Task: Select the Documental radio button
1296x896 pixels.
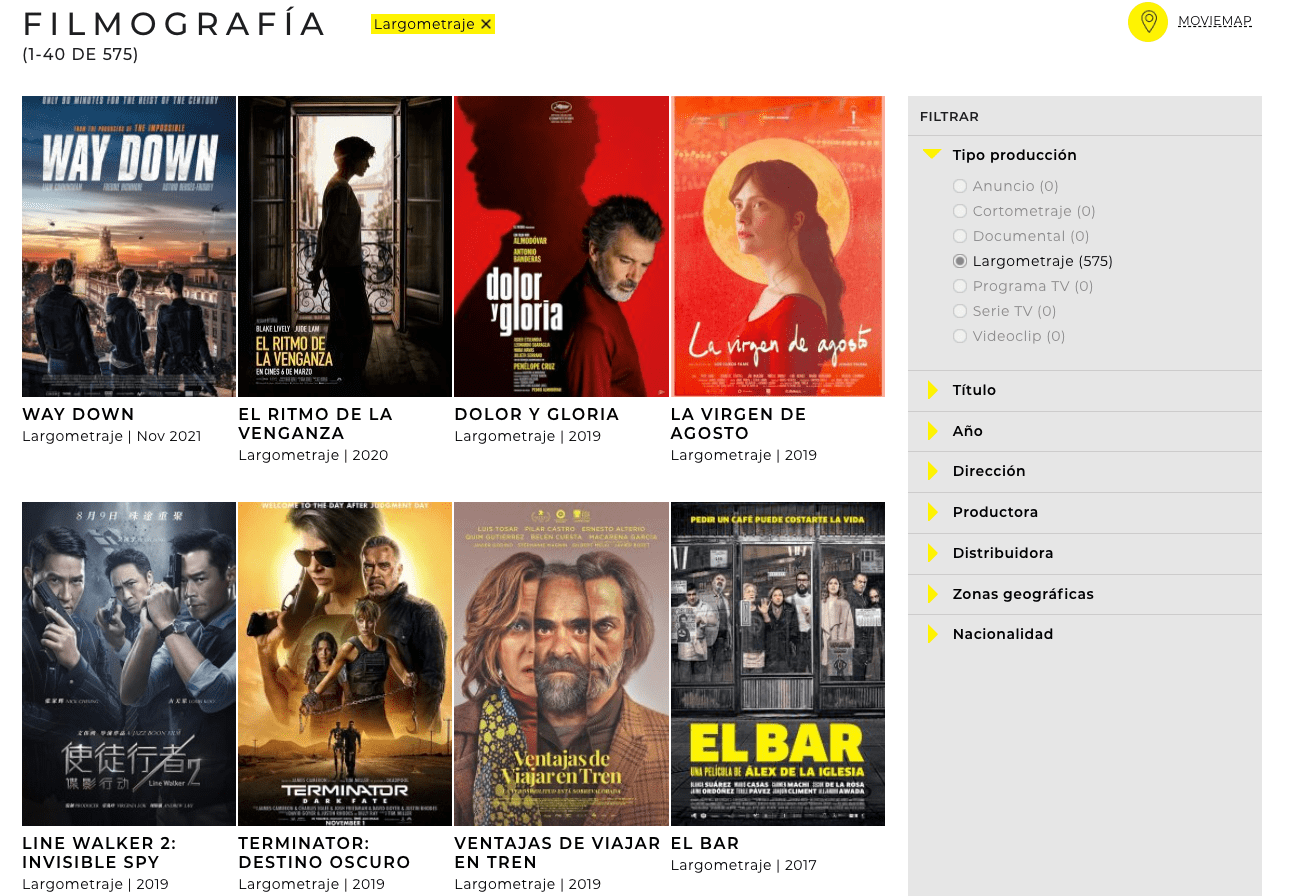Action: [960, 236]
